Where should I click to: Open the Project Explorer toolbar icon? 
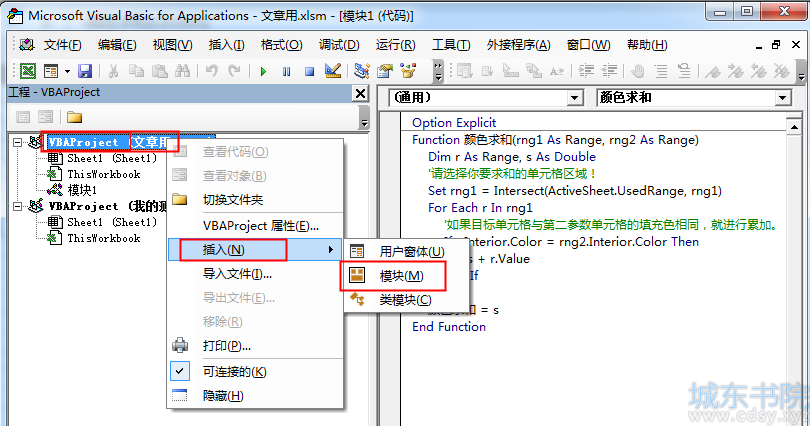click(362, 71)
